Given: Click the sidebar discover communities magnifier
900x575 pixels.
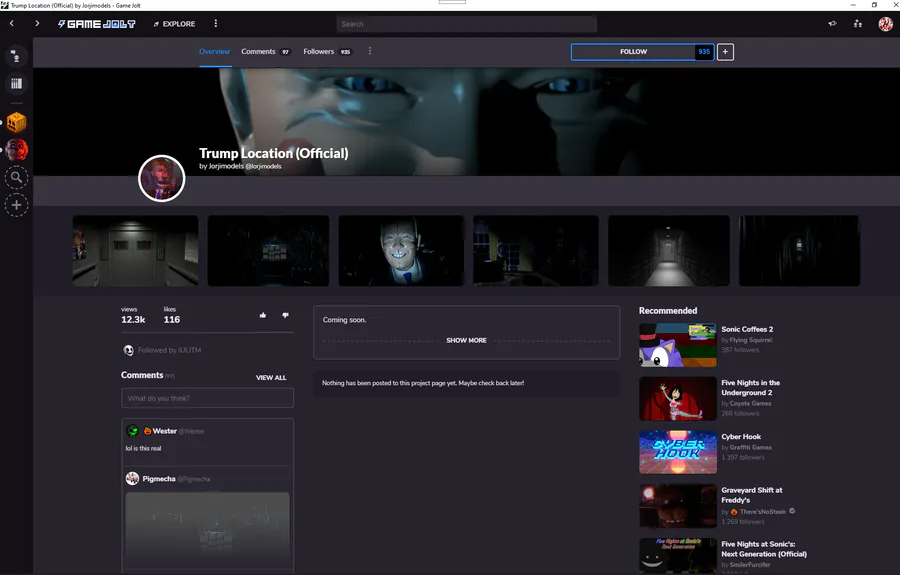Looking at the screenshot, I should (16, 177).
